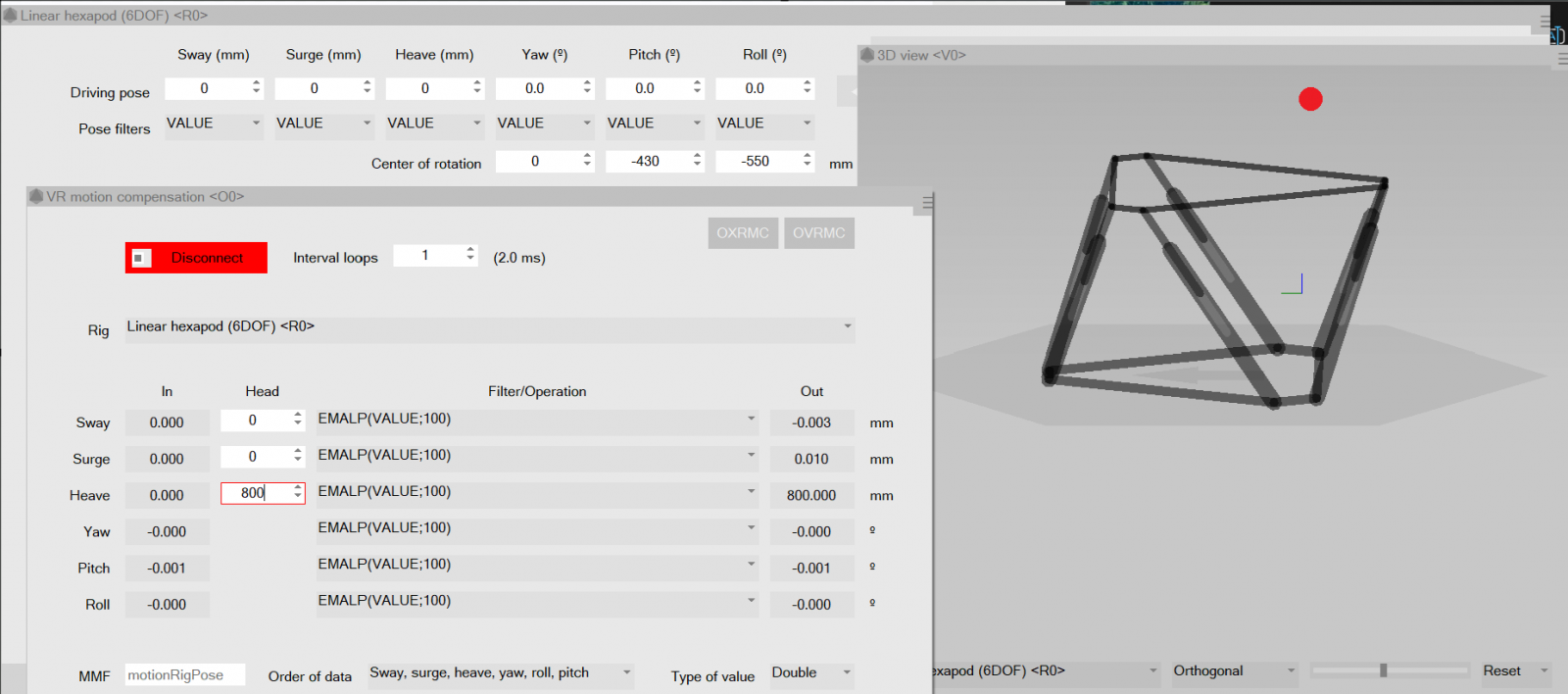Open the 3D view panel hamburger menu
Viewport: 1568px width, 694px height.
tap(1562, 59)
